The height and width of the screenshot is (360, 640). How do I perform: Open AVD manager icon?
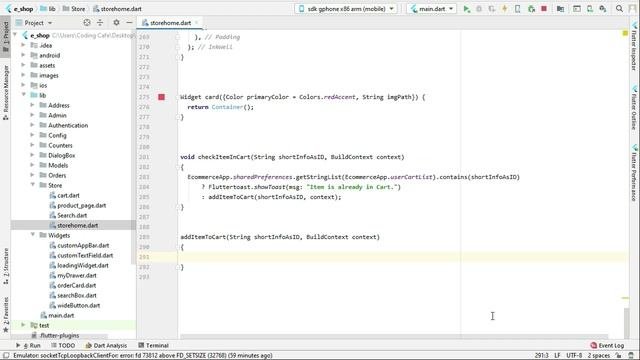[590, 9]
